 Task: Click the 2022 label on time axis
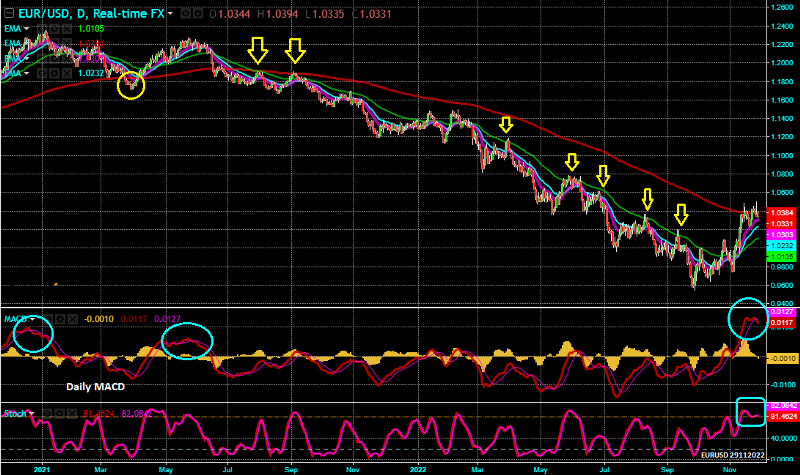418,469
